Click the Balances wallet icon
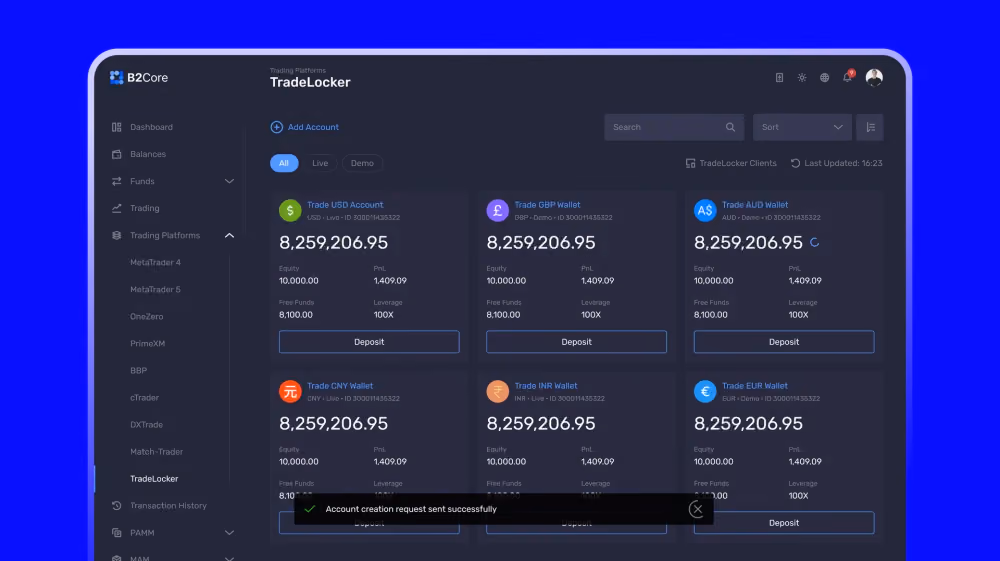 pos(117,154)
